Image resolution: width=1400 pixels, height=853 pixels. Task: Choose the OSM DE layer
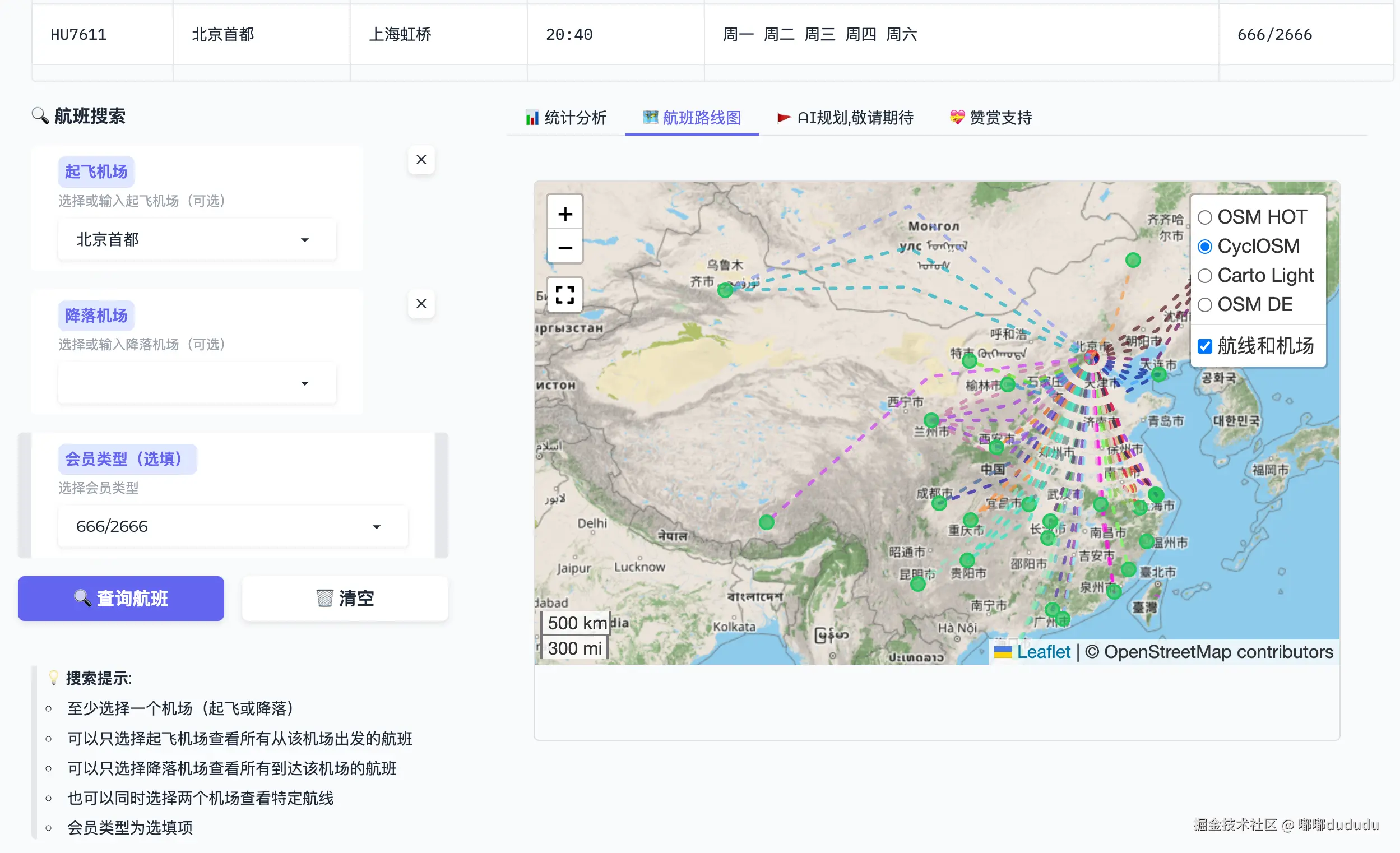click(1204, 304)
